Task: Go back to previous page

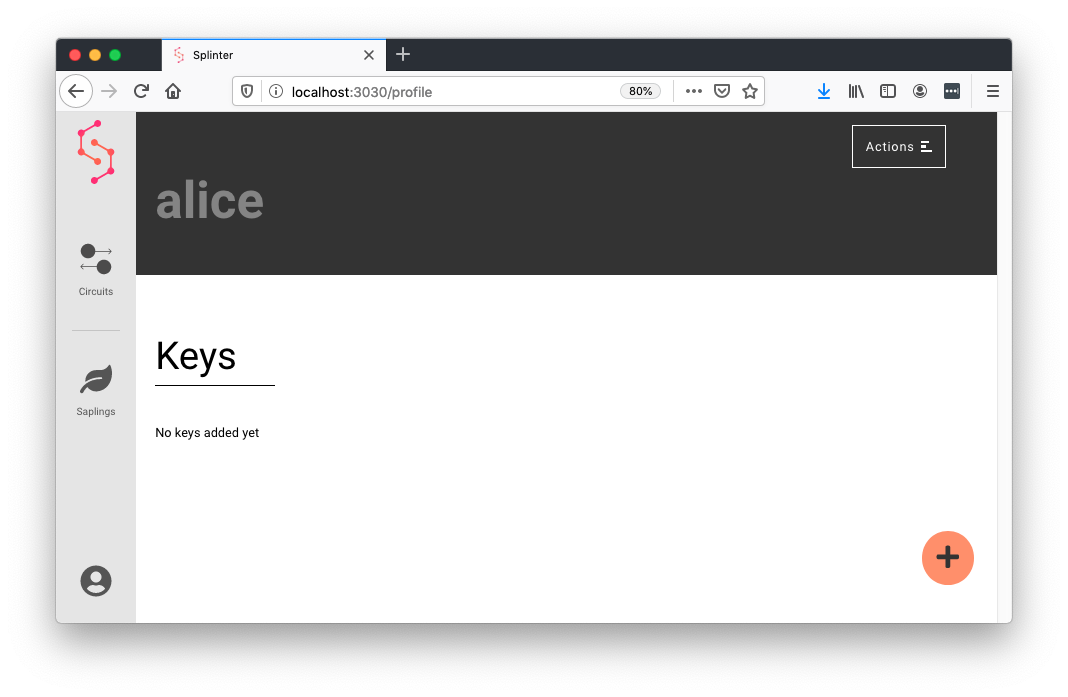Action: coord(76,91)
